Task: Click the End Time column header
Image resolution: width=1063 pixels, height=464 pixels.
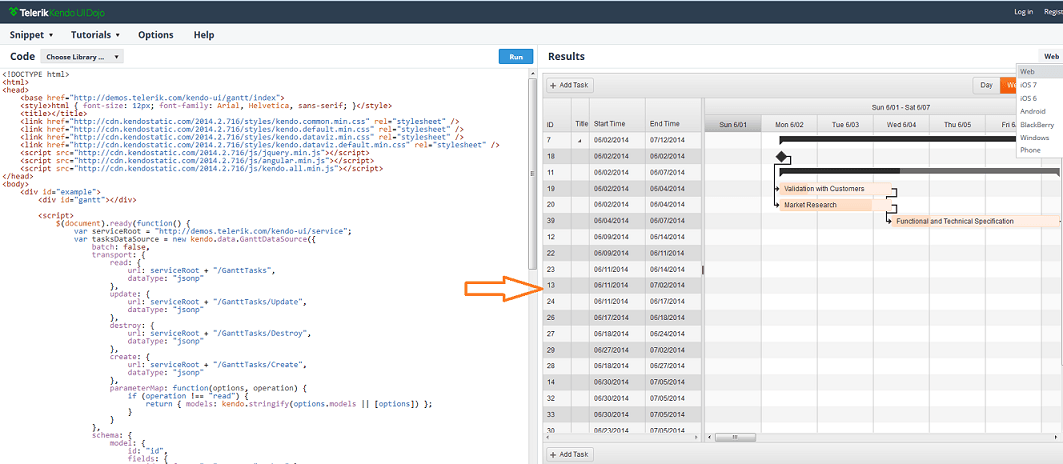Action: 673,124
